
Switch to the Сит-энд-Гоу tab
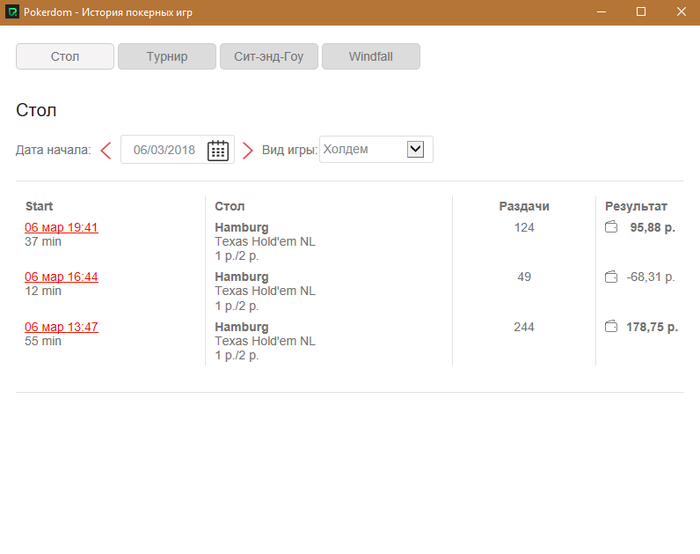tap(269, 56)
